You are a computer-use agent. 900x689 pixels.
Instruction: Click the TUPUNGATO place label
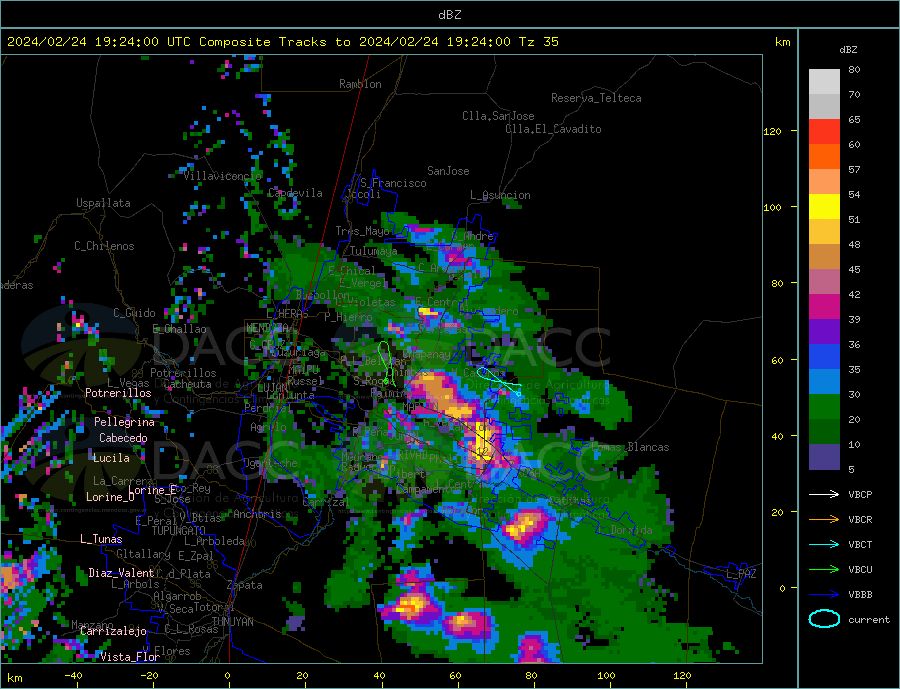pyautogui.click(x=178, y=531)
